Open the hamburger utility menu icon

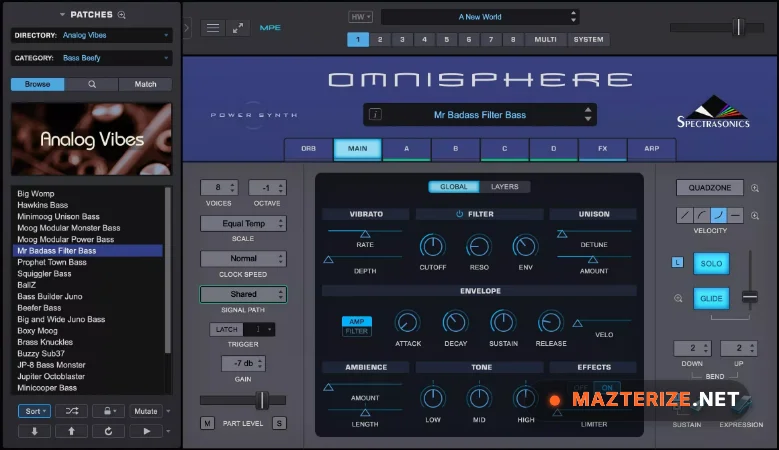[213, 28]
